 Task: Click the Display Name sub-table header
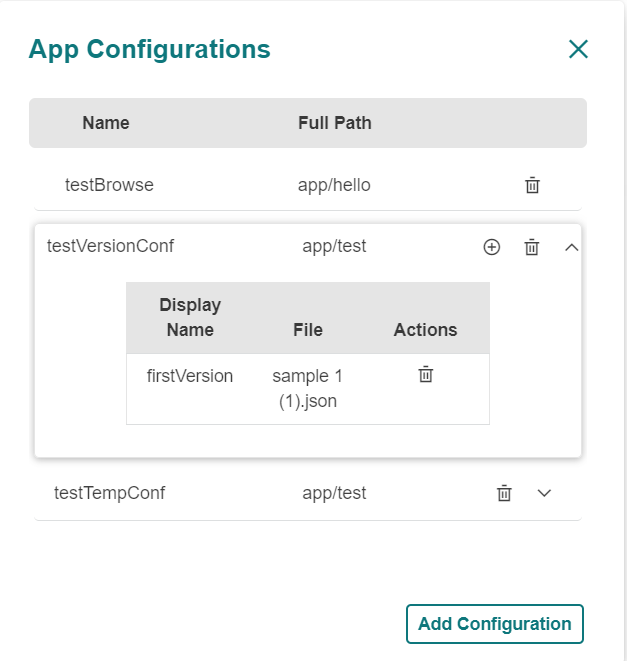tap(190, 317)
